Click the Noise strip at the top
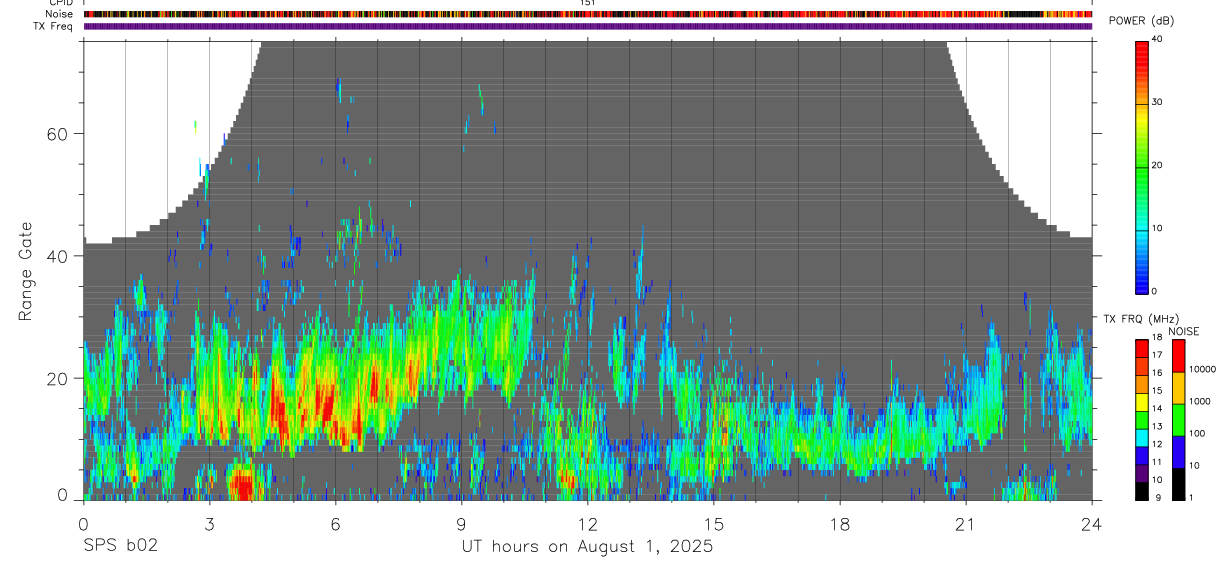The image size is (1228, 567). (x=588, y=14)
